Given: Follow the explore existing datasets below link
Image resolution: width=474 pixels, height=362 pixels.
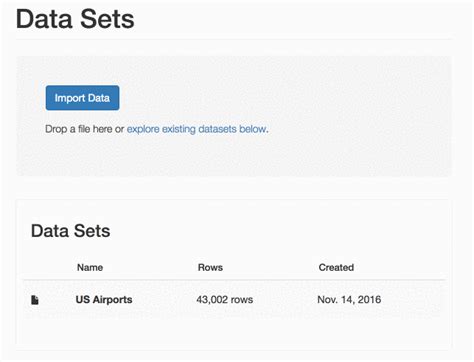Looking at the screenshot, I should [x=197, y=129].
